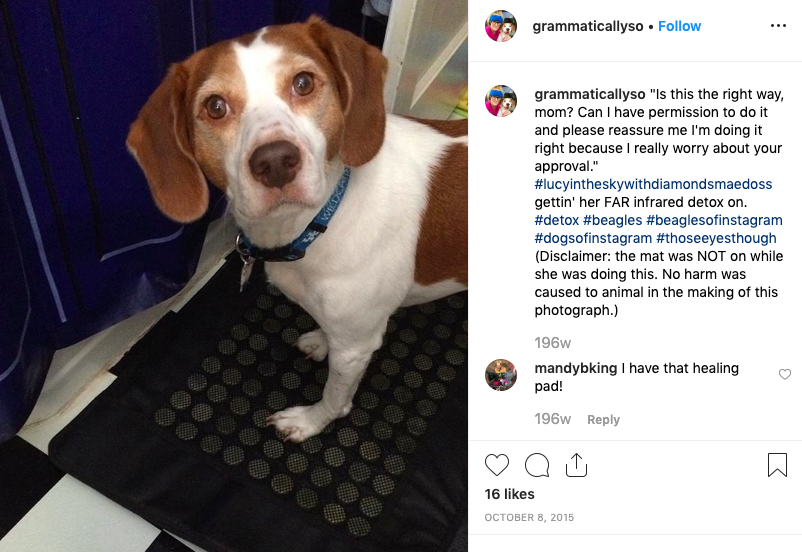Open mandybking username link in comment

click(x=576, y=368)
